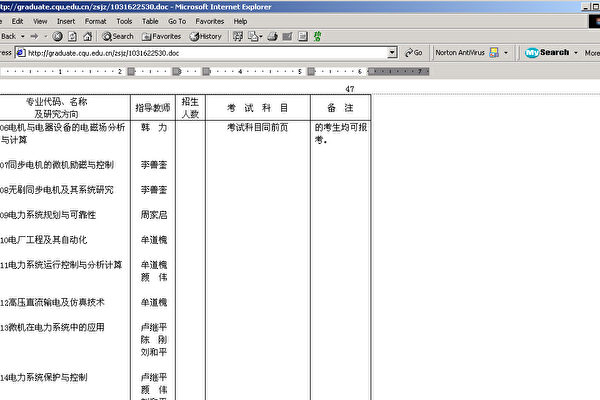Click the Refresh page icon
The image size is (600, 400).
click(72, 36)
